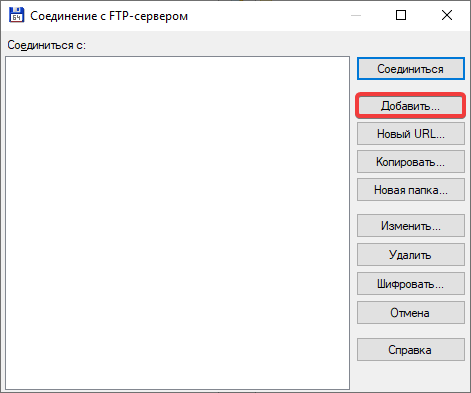Click Копировать... to duplicate a connection
This screenshot has height=393, width=471.
[411, 162]
